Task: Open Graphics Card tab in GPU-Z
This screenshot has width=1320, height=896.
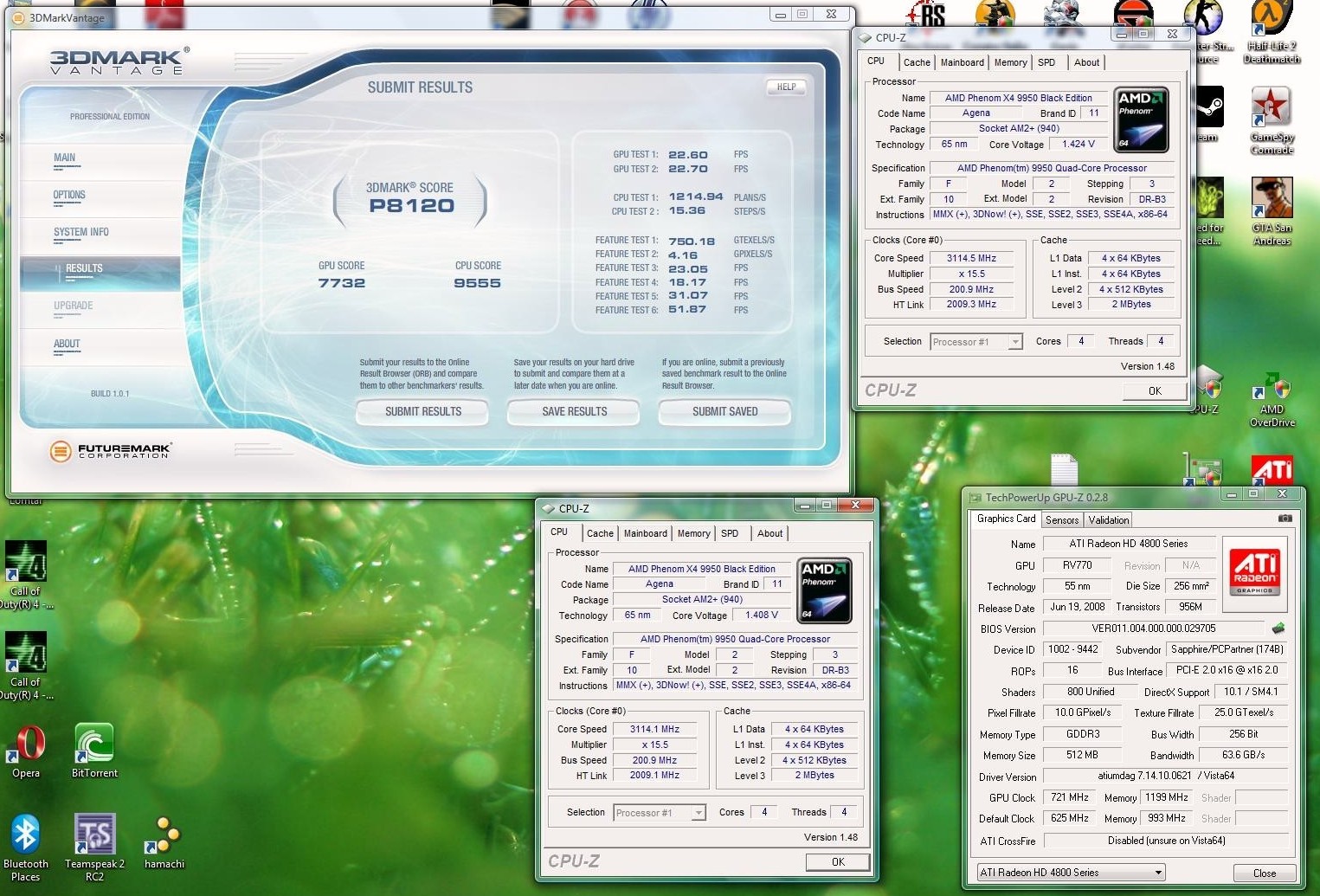Action: click(x=1006, y=519)
